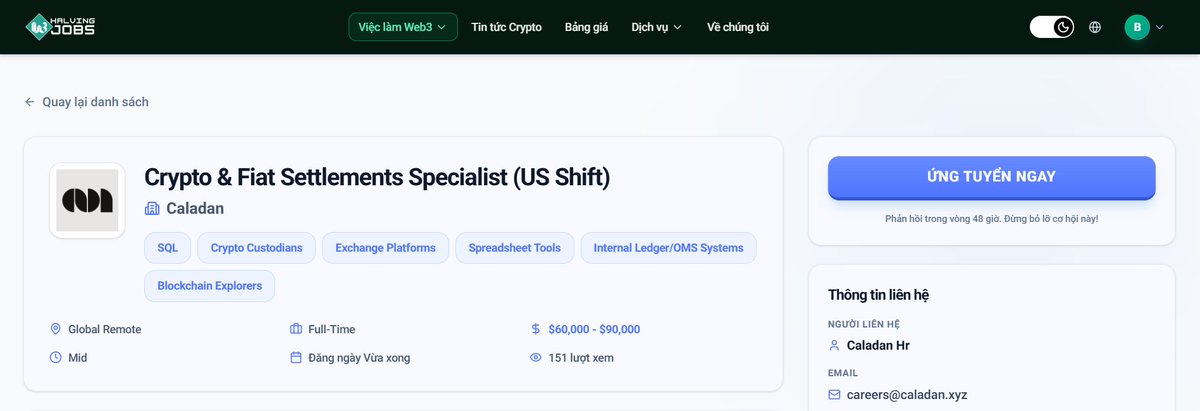Click the job title heading
1200x411 pixels.
coord(377,177)
